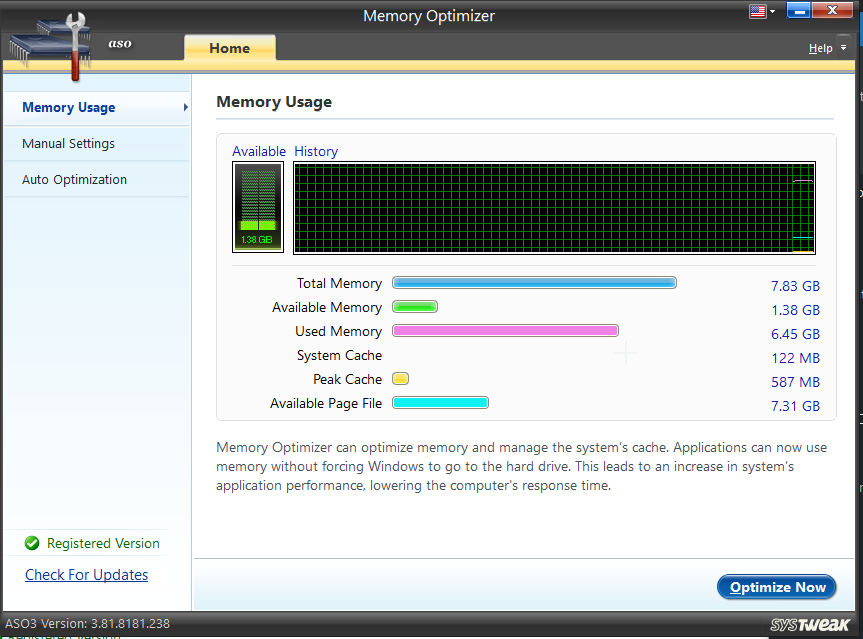The image size is (863, 639).
Task: Open the Help menu
Action: pos(819,47)
